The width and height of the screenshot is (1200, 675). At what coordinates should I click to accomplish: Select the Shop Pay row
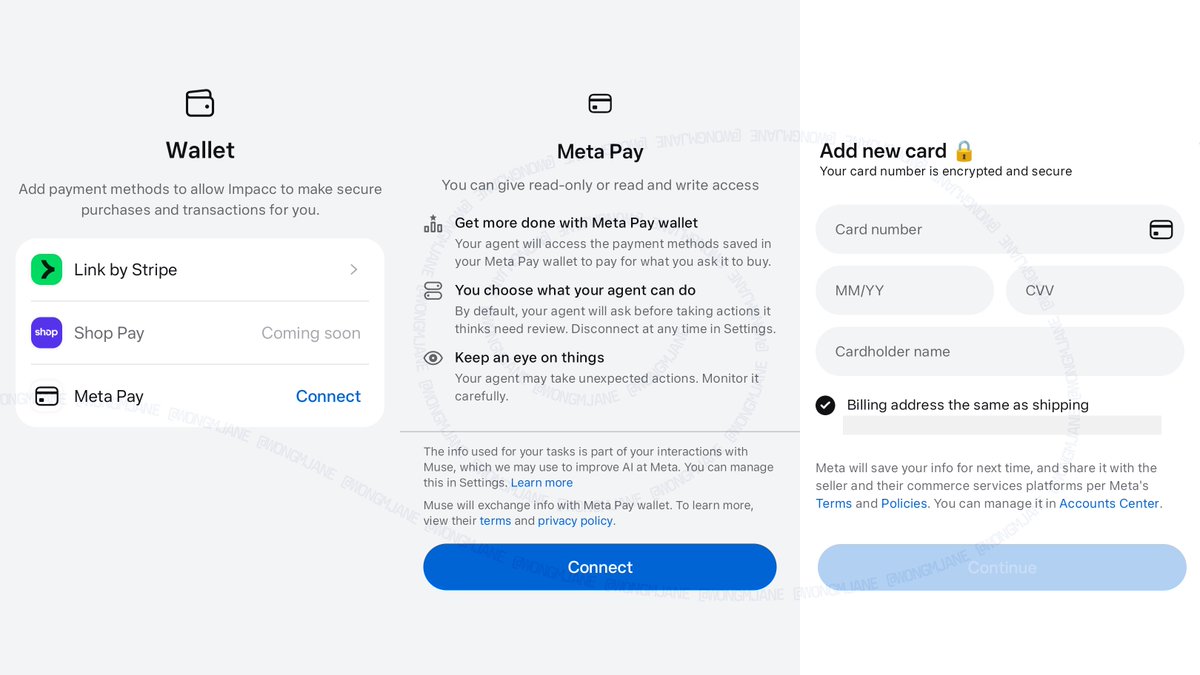200,333
